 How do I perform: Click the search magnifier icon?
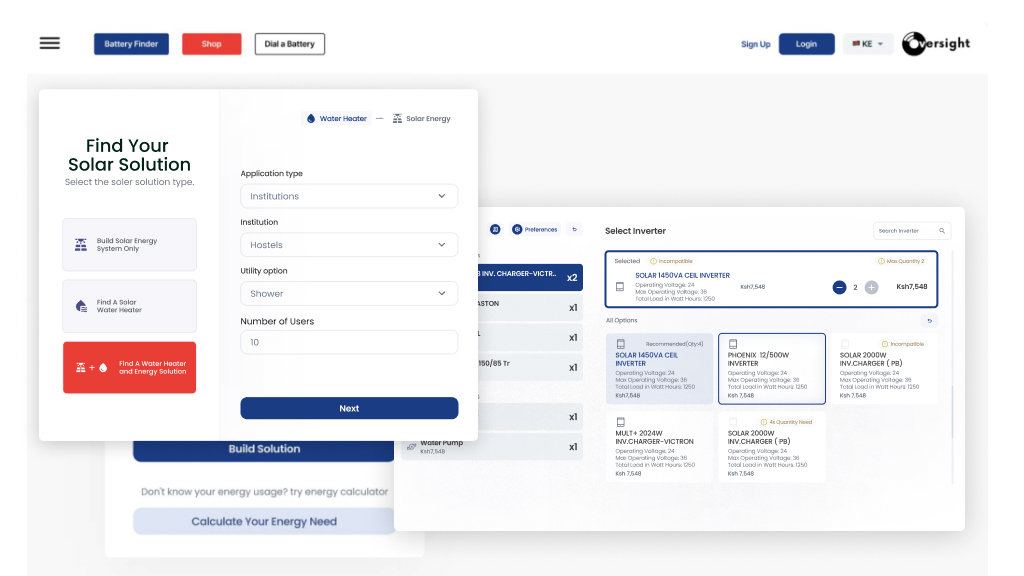[x=942, y=231]
